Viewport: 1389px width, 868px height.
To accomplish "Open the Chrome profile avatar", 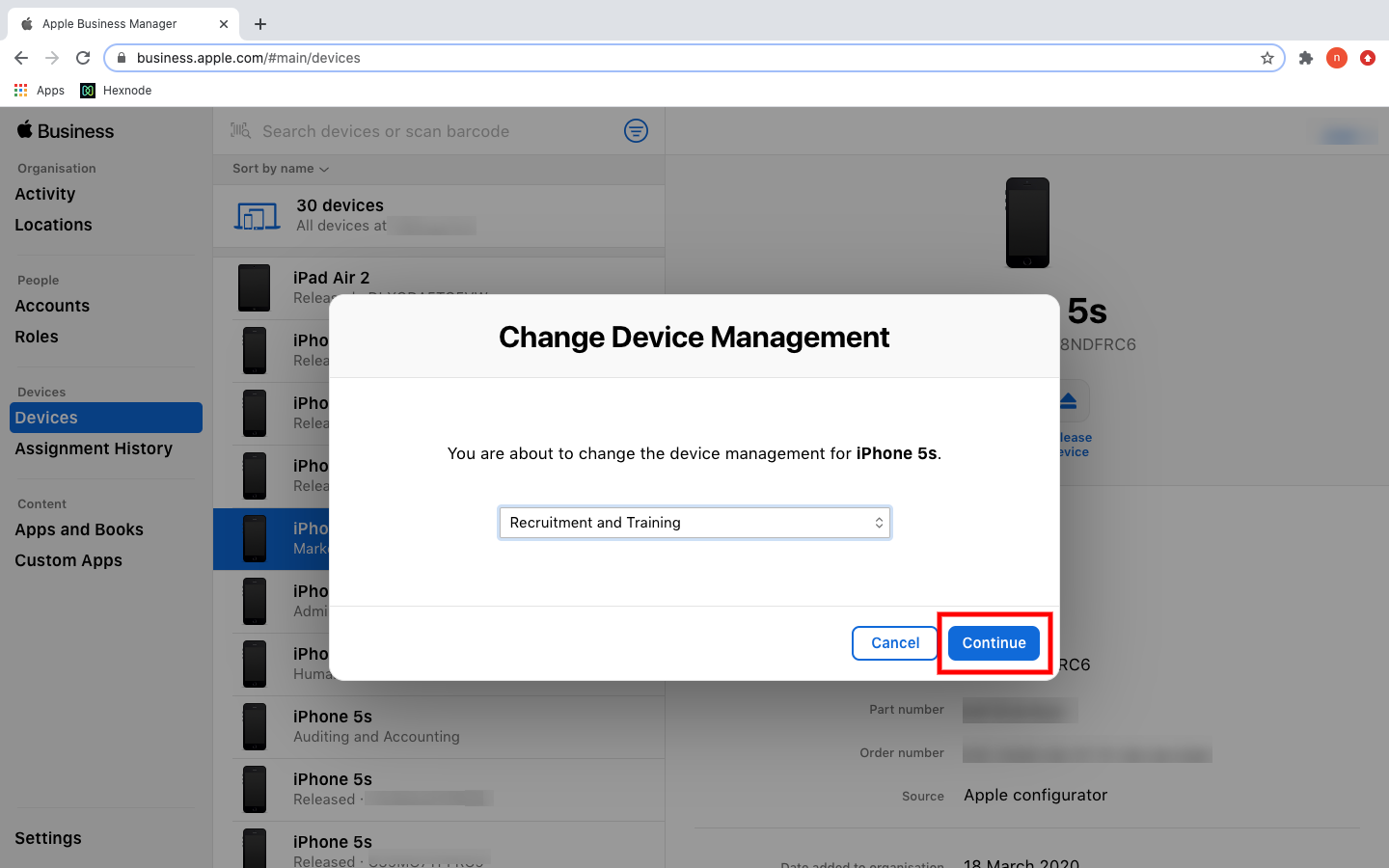I will point(1337,58).
